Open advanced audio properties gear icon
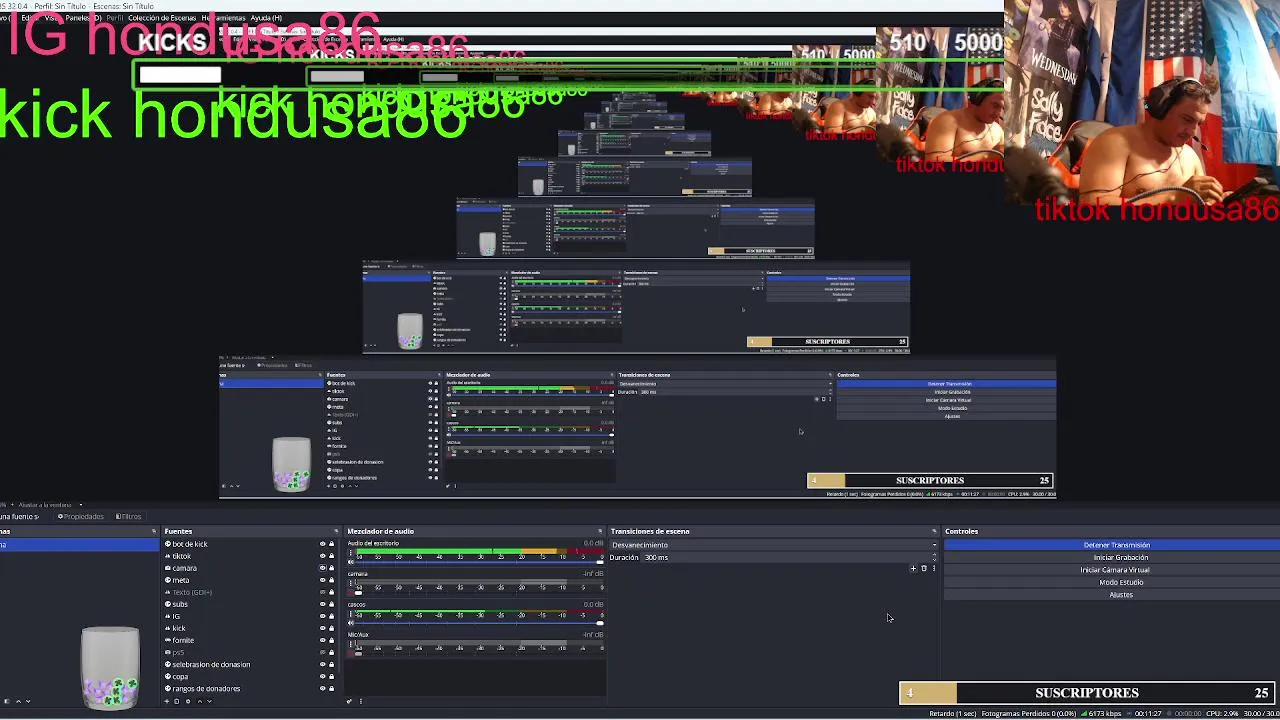This screenshot has height=720, width=1280. click(x=349, y=701)
